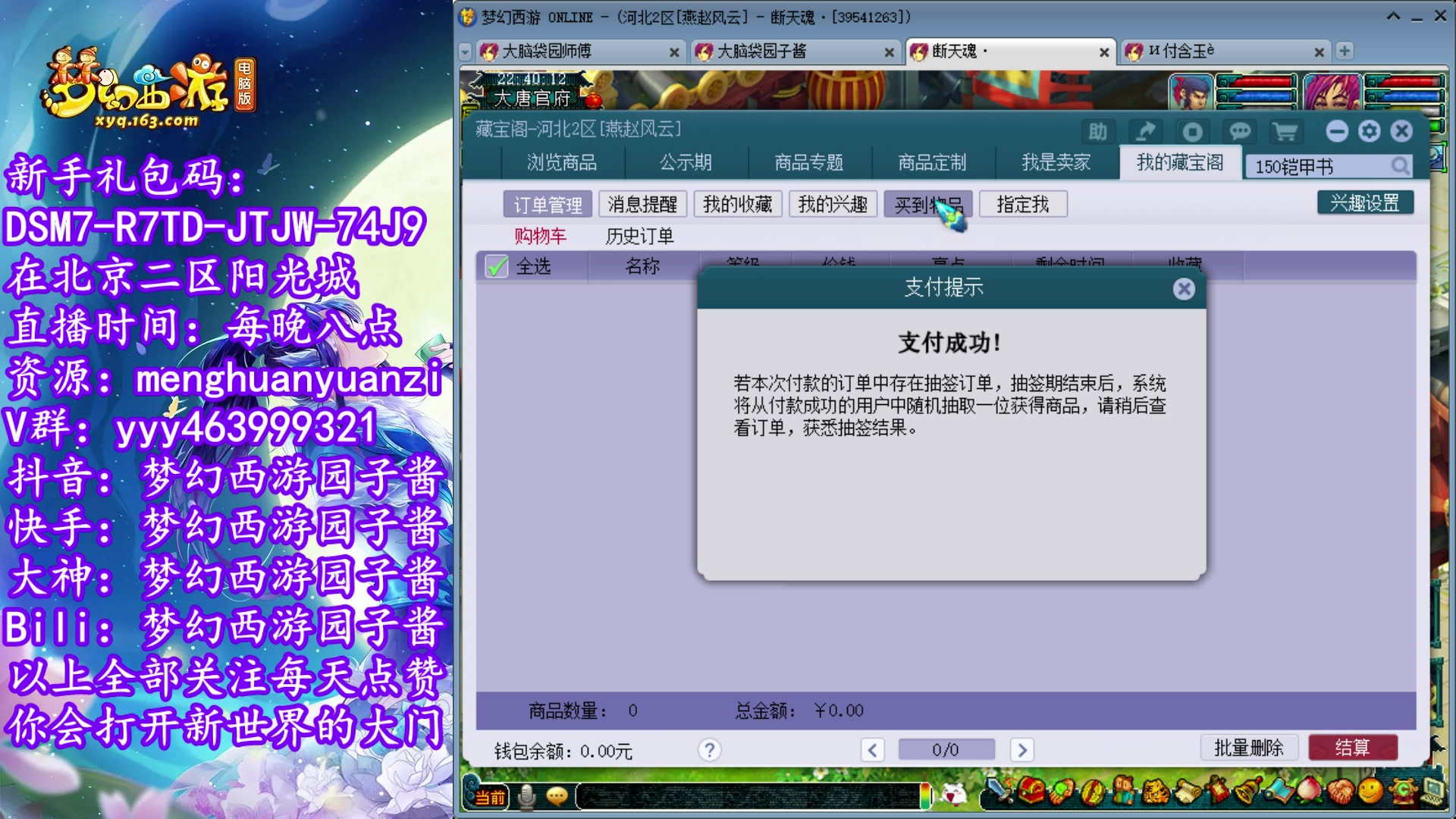This screenshot has height=819, width=1456.
Task: Open the chat bubble icon in 藏宝阁 header
Action: [x=1240, y=132]
